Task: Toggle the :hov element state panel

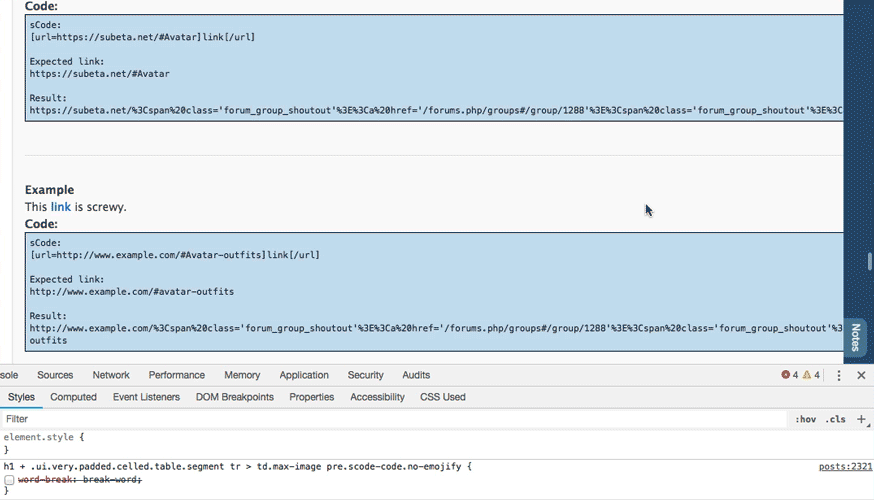Action: tap(805, 420)
